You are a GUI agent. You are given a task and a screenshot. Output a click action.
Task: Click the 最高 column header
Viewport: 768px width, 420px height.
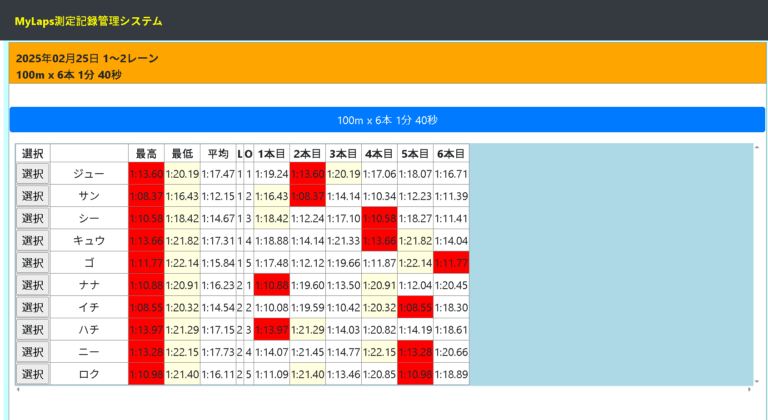[x=146, y=154]
